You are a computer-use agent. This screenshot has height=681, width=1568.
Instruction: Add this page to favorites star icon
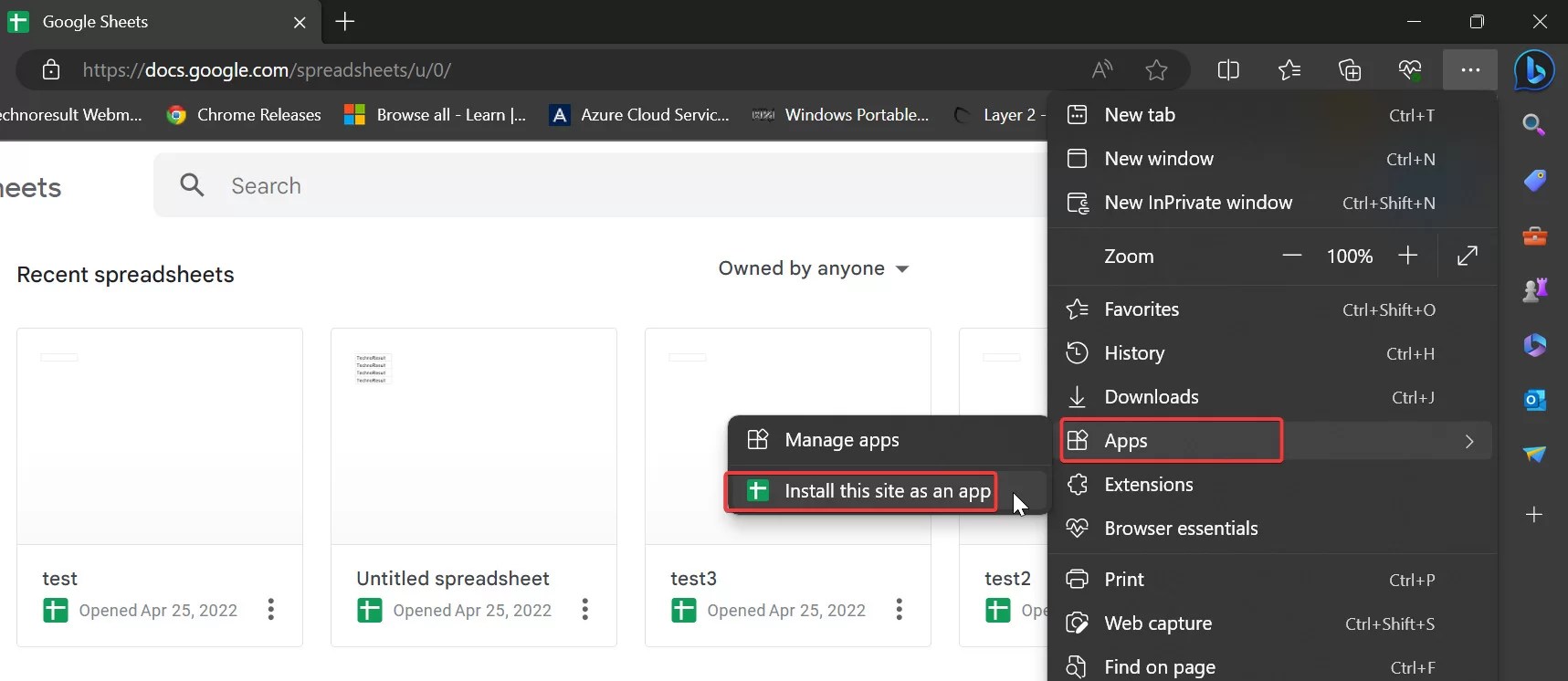click(x=1156, y=69)
